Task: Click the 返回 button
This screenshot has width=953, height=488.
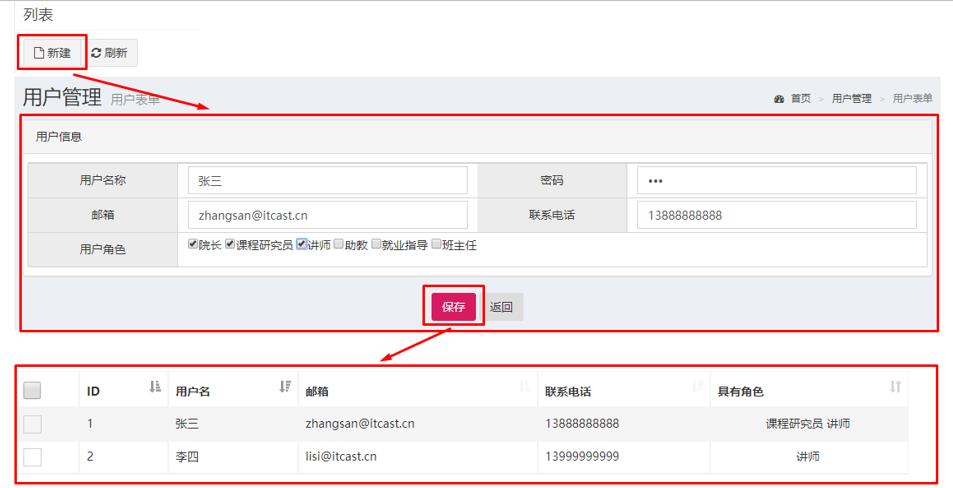Action: (x=501, y=307)
